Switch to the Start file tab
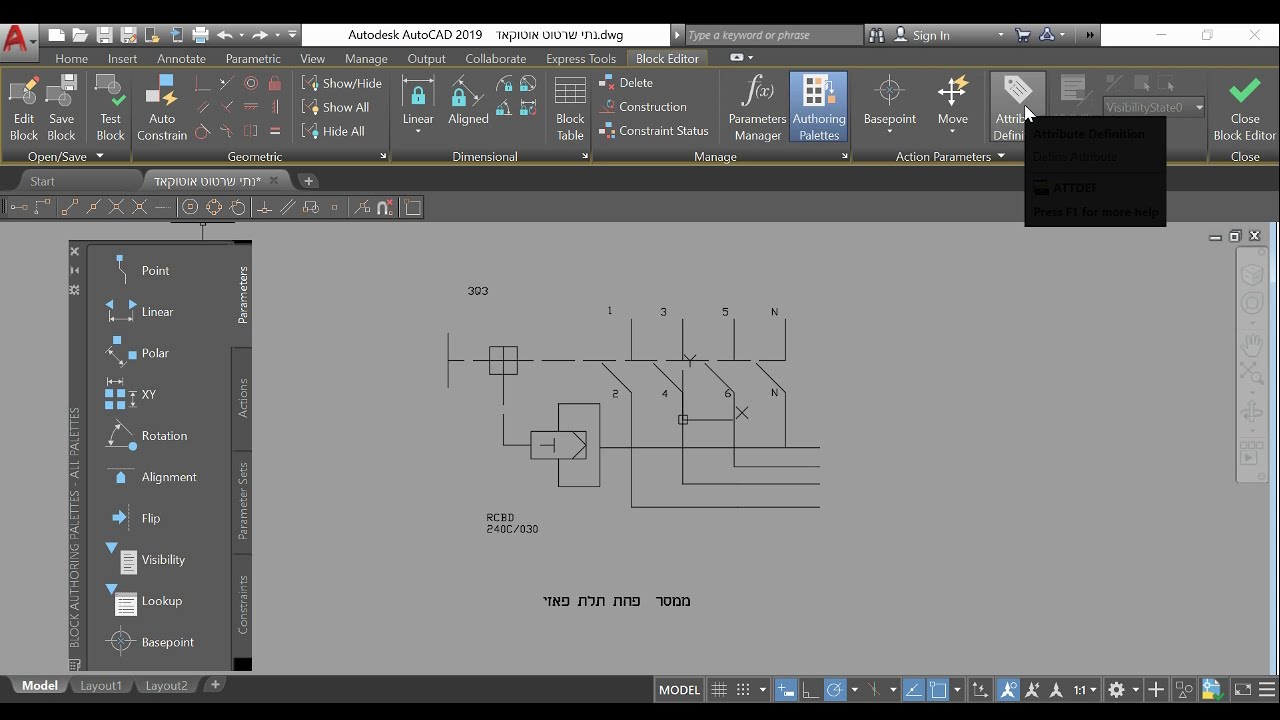Screen dimensions: 1280x720 43,181
